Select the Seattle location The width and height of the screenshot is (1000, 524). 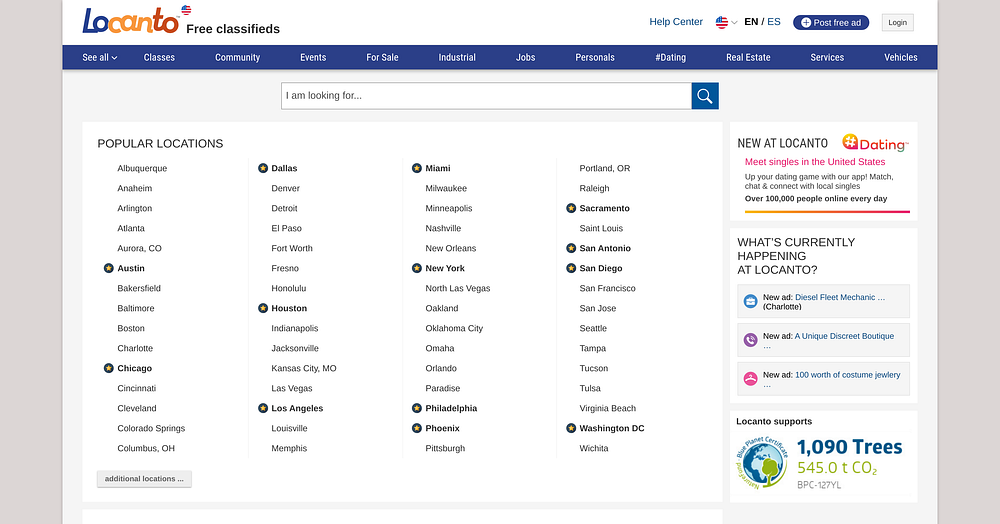(593, 328)
